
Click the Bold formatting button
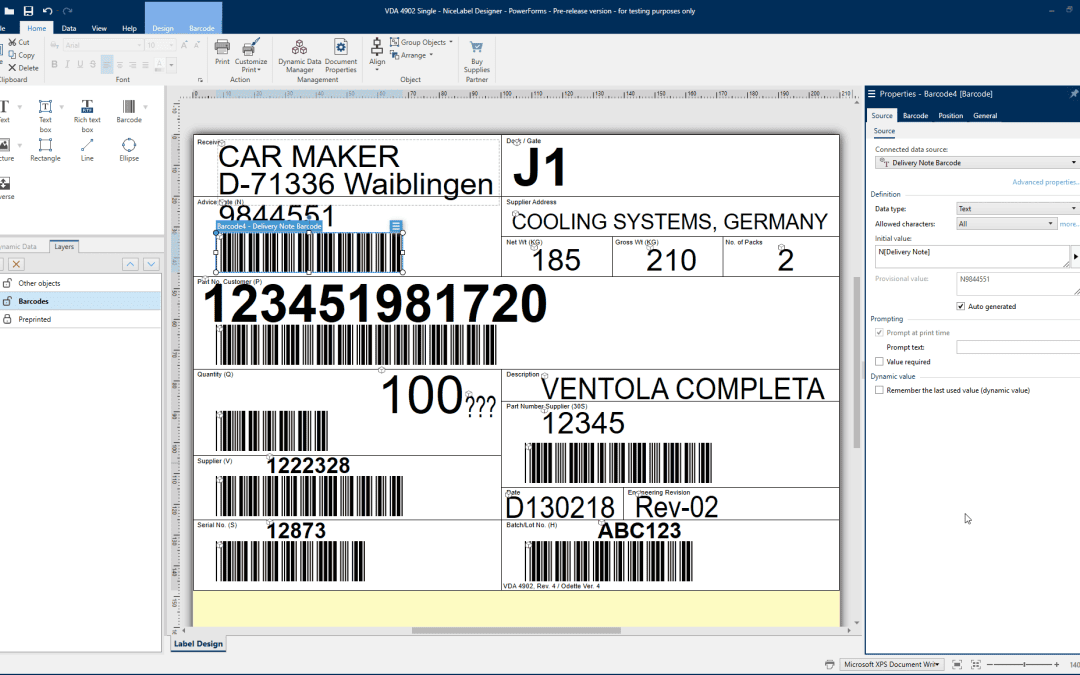click(54, 65)
